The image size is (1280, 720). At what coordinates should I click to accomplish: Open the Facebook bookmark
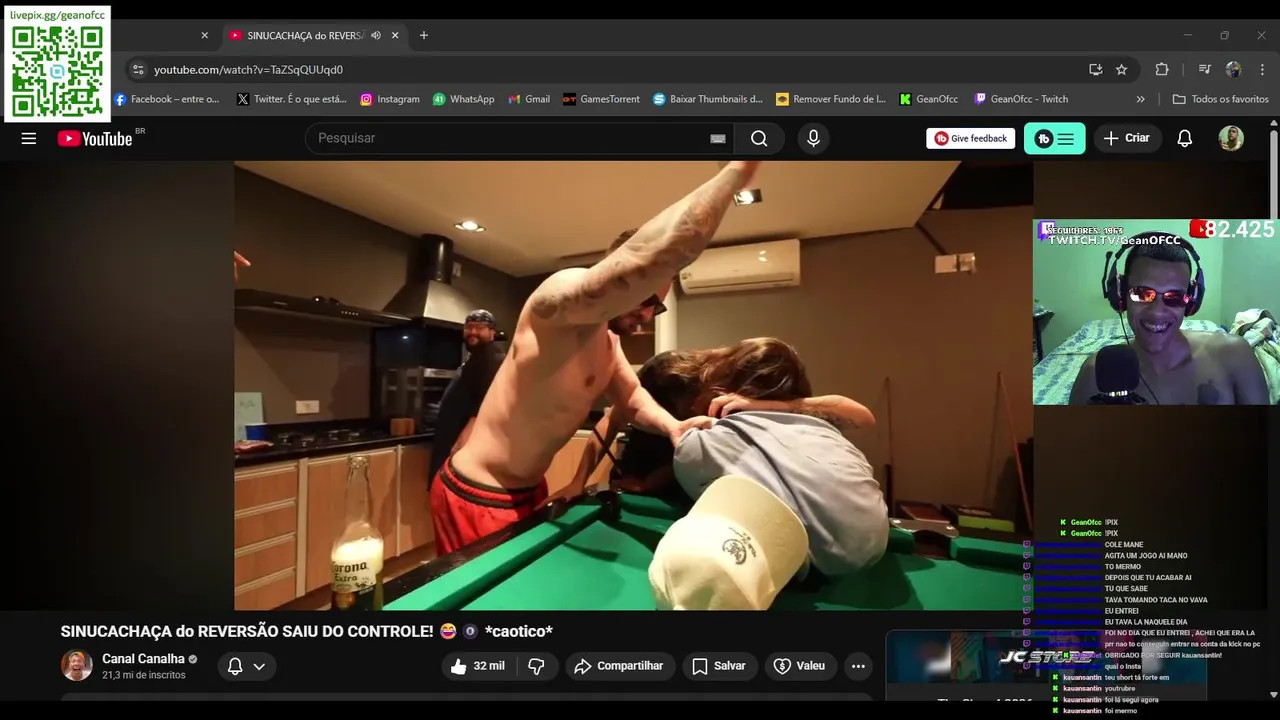166,99
